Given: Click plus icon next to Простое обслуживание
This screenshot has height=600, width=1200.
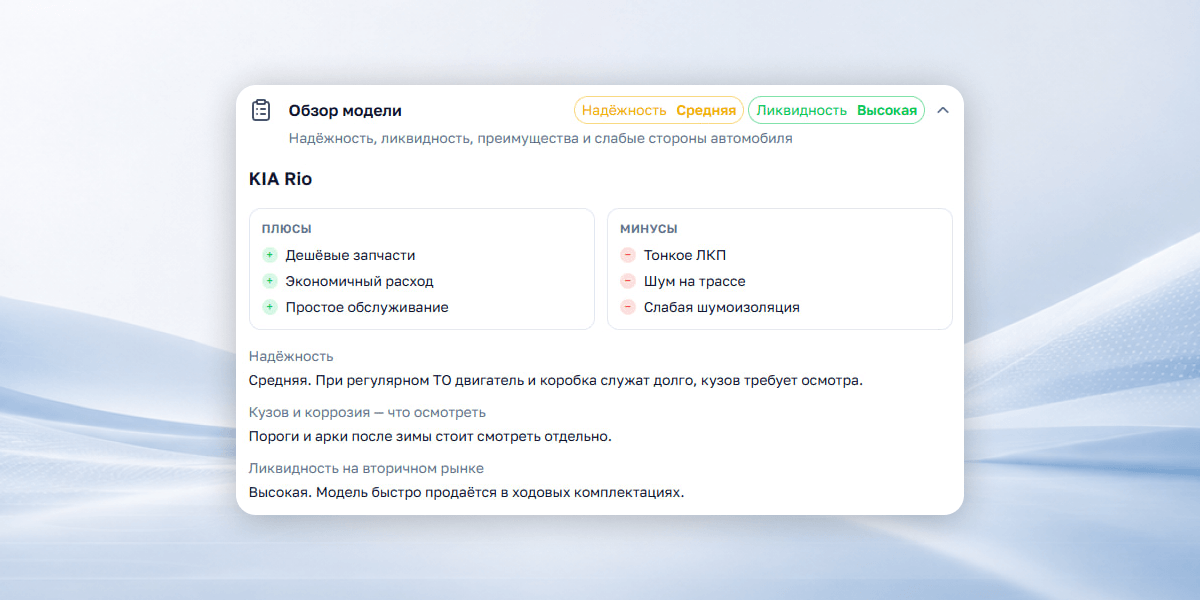Looking at the screenshot, I should [x=269, y=307].
